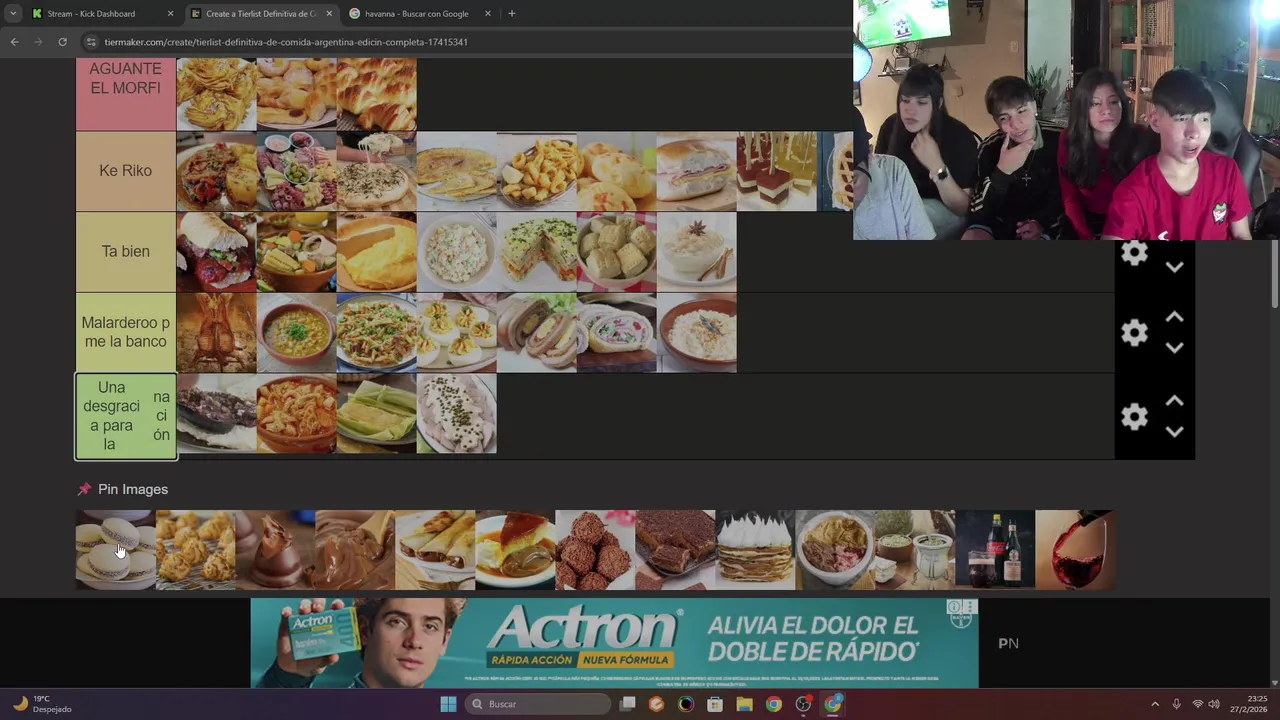The height and width of the screenshot is (720, 1280).
Task: Select asado a la cruz image
Action: (x=217, y=332)
